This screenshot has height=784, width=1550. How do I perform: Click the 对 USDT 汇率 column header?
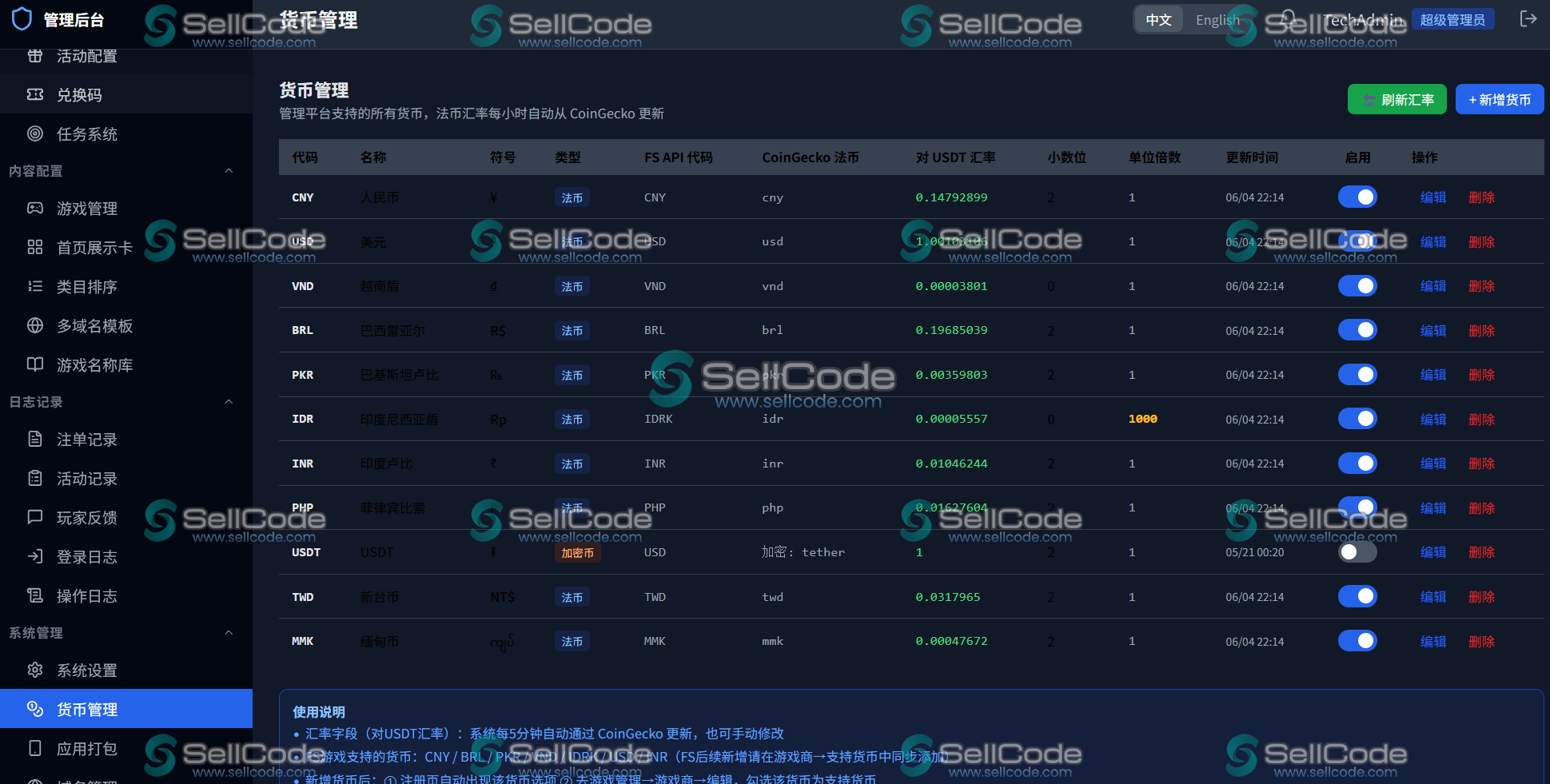click(955, 157)
